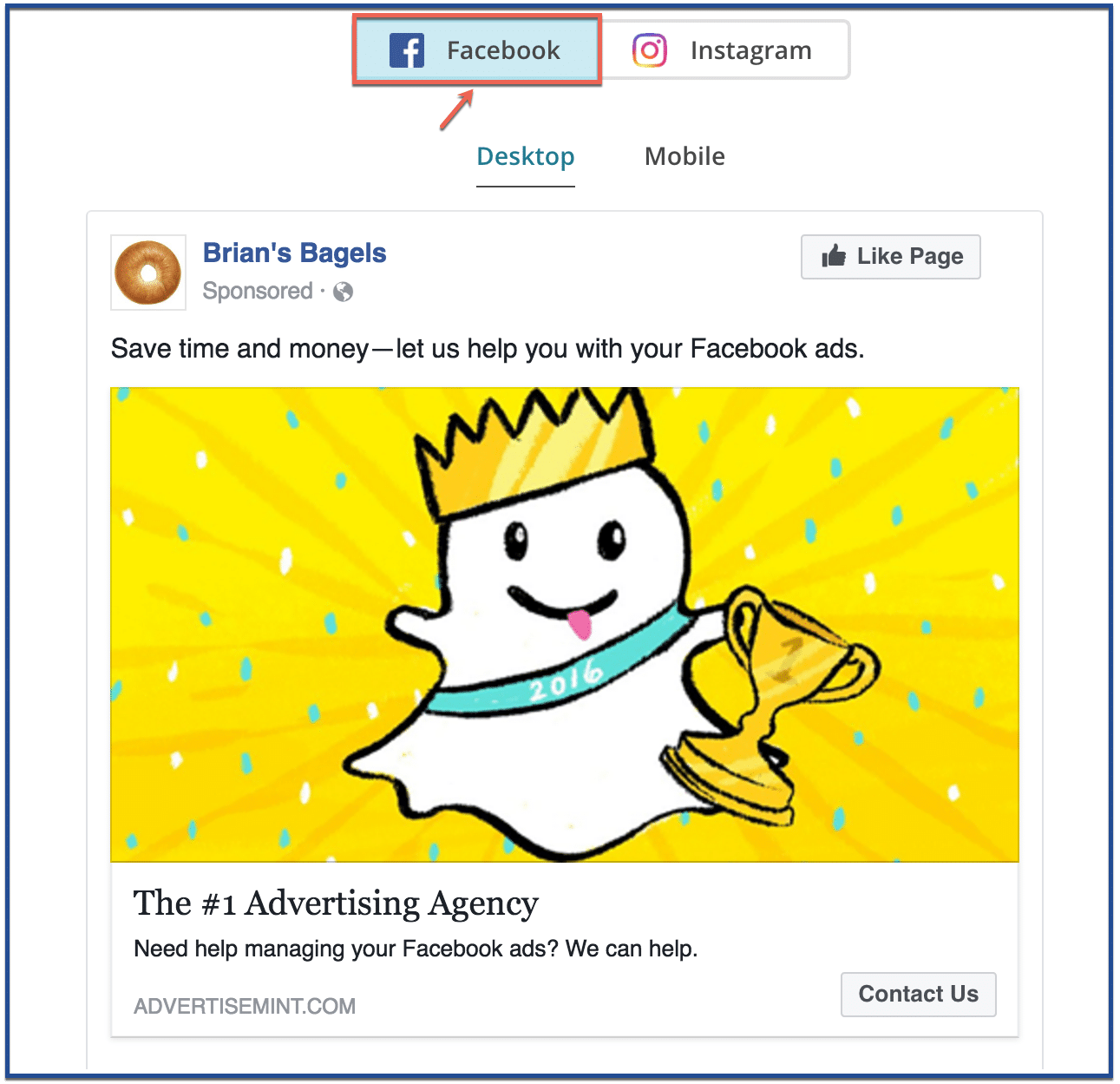Click the Sponsored label under the page name

[258, 291]
